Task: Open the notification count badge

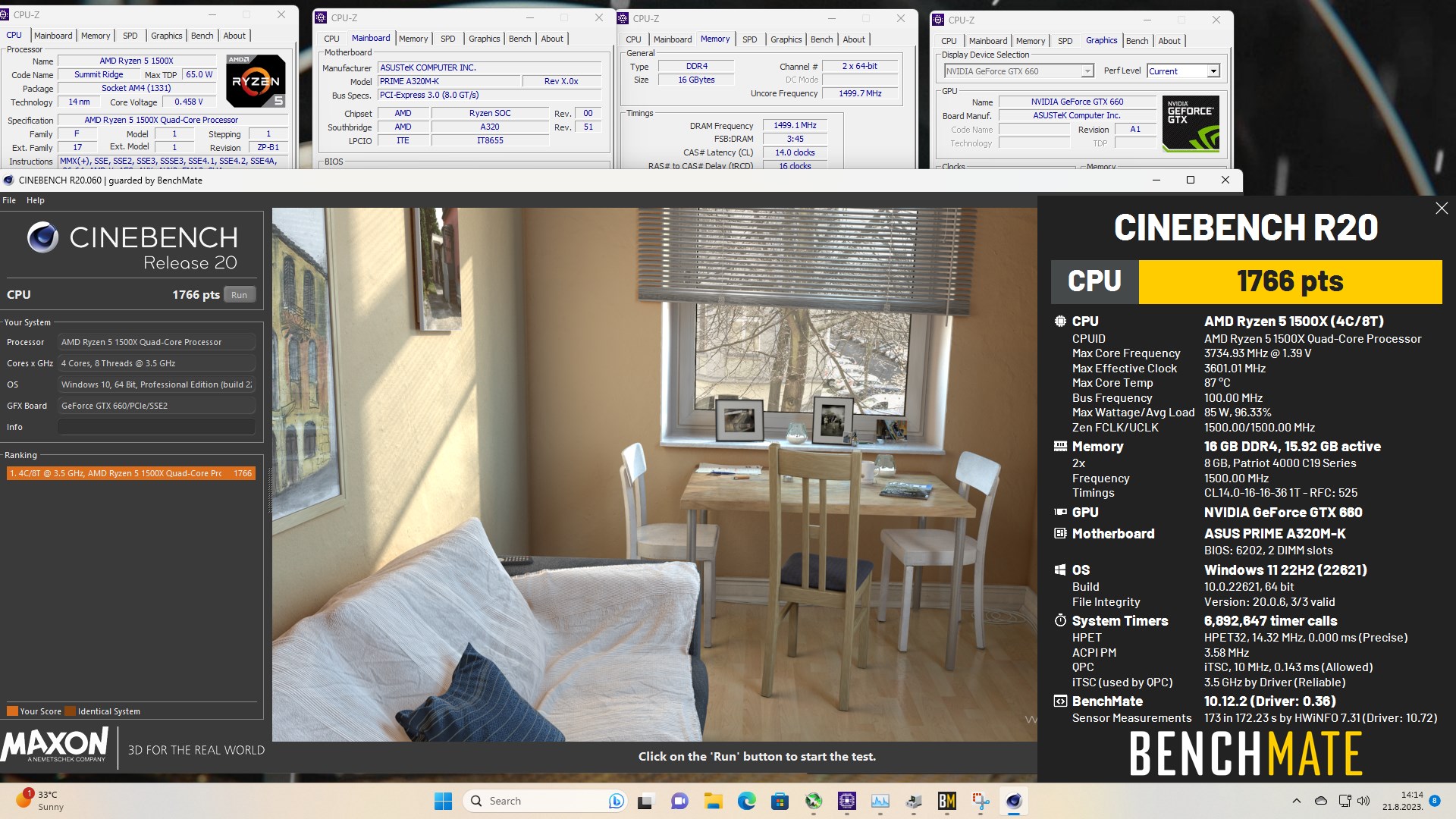Action: [1435, 800]
